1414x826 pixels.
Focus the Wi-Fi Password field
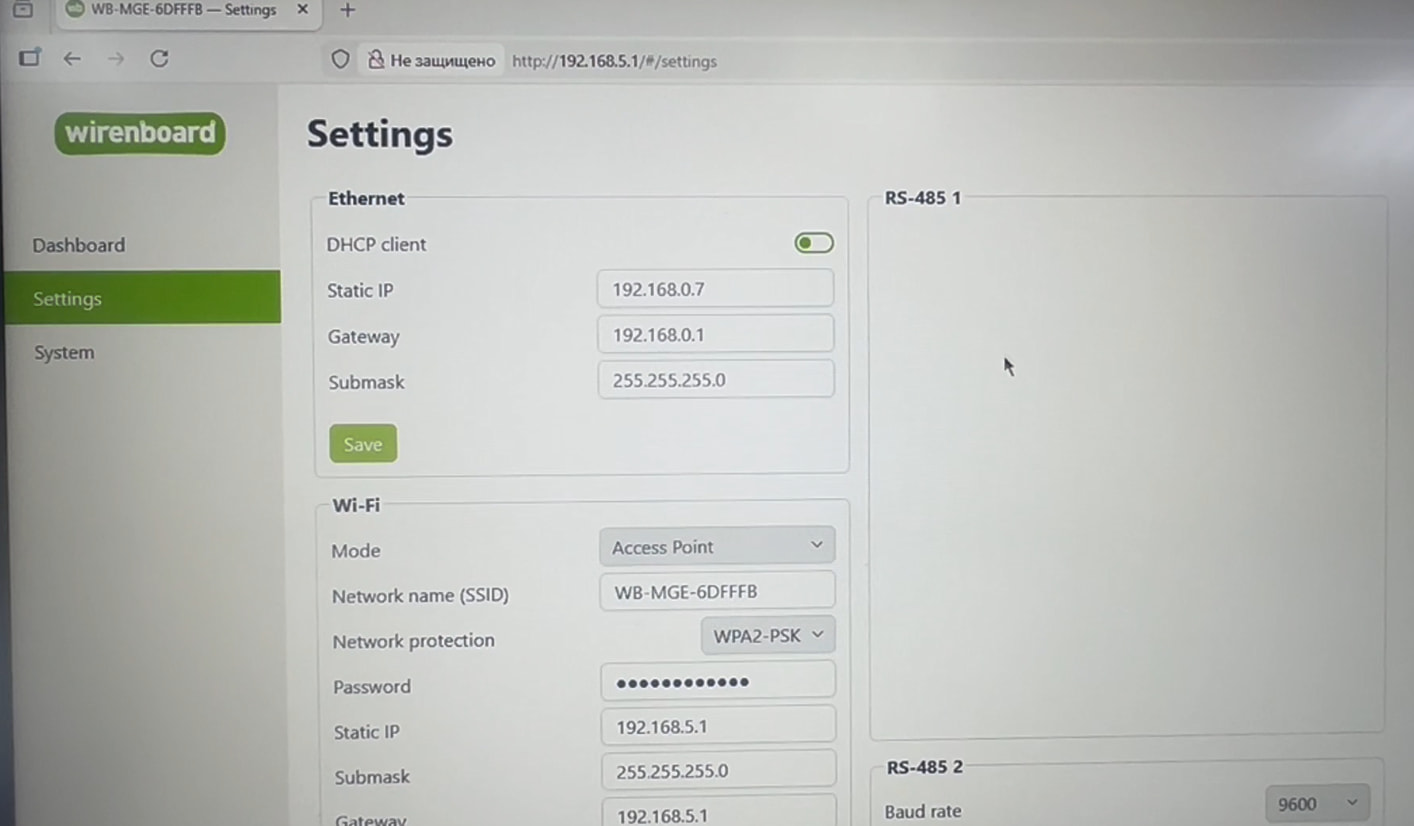tap(717, 682)
